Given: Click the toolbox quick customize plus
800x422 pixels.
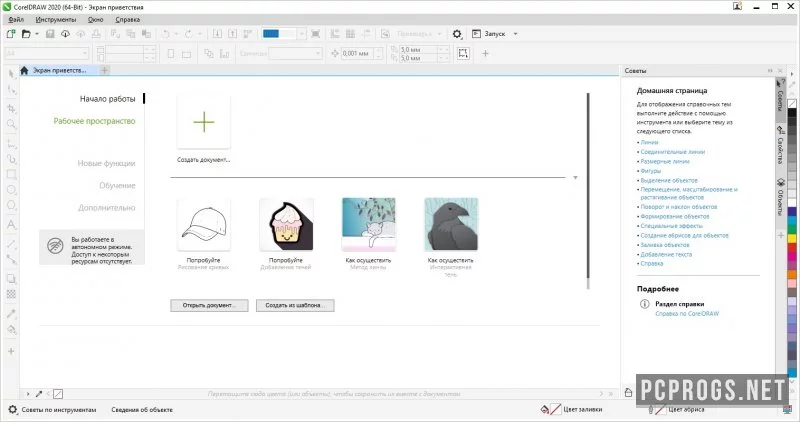Looking at the screenshot, I should click(x=11, y=351).
